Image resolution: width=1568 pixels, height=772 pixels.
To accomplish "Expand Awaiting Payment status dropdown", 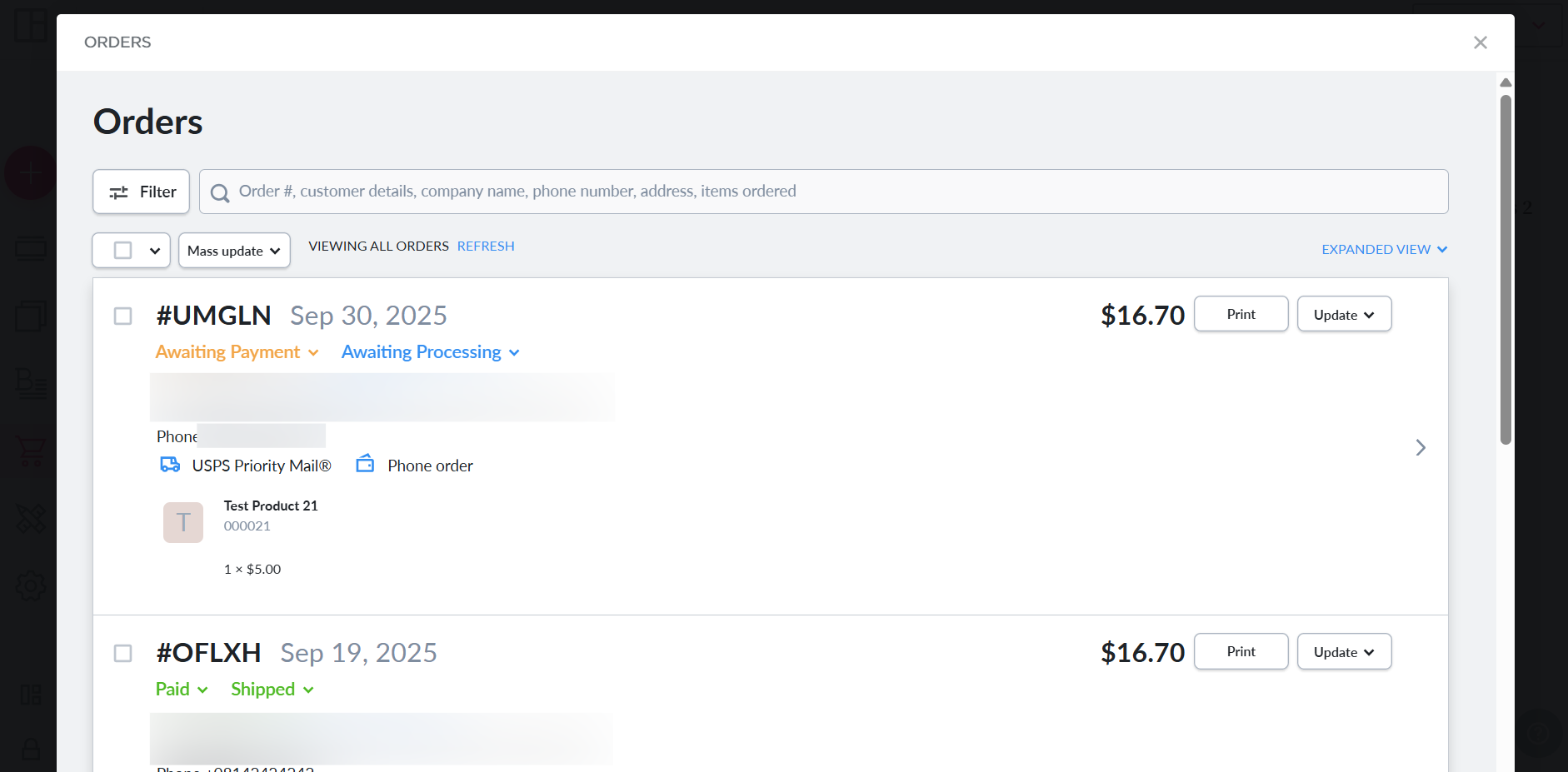I will [x=237, y=352].
